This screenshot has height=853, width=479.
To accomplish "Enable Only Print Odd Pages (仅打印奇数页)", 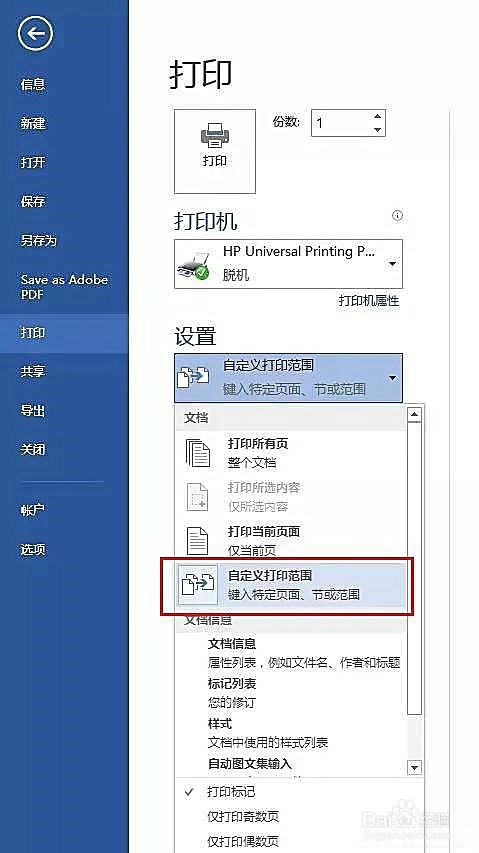I will pos(243,816).
